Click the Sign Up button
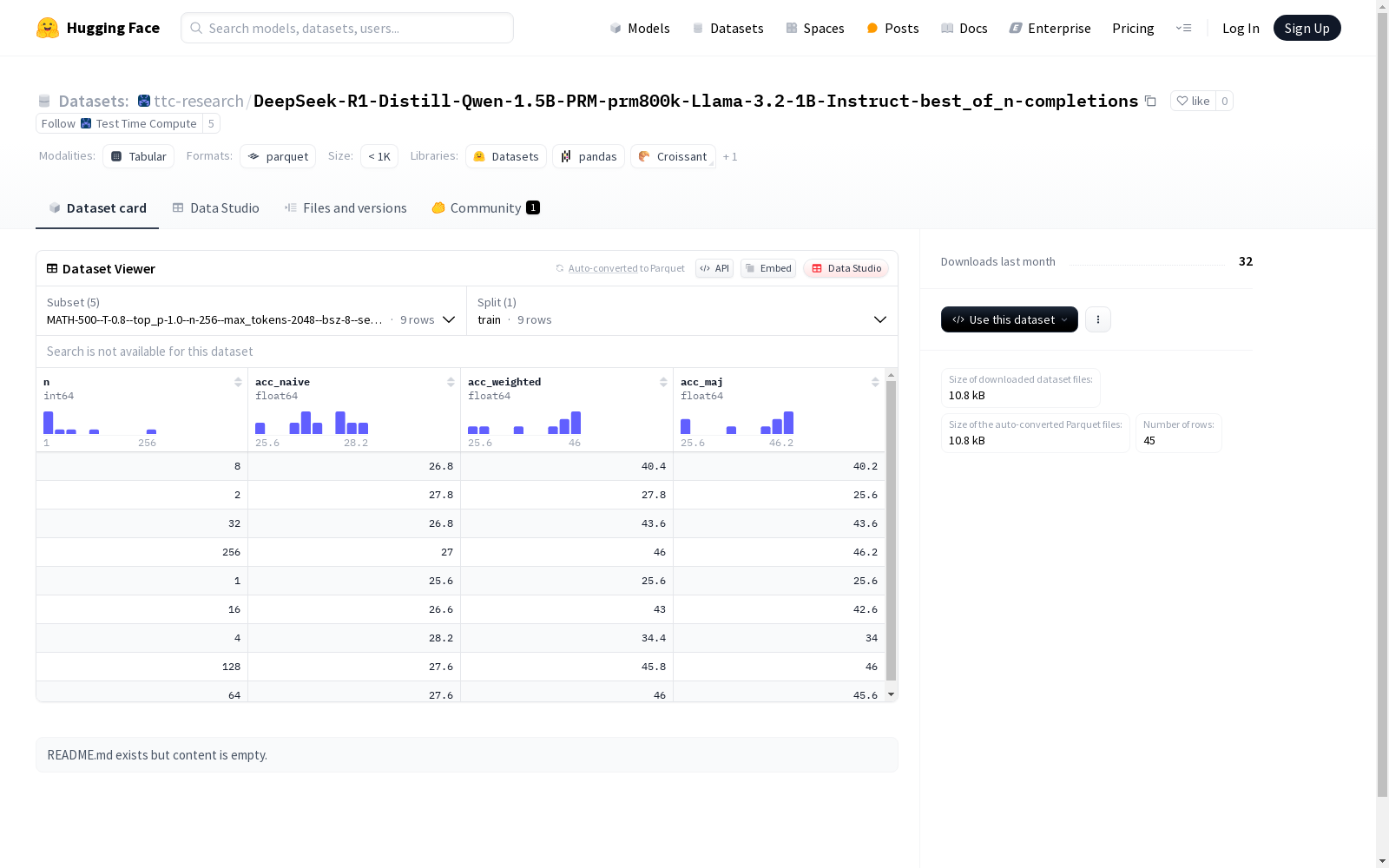The height and width of the screenshot is (868, 1389). pyautogui.click(x=1307, y=28)
